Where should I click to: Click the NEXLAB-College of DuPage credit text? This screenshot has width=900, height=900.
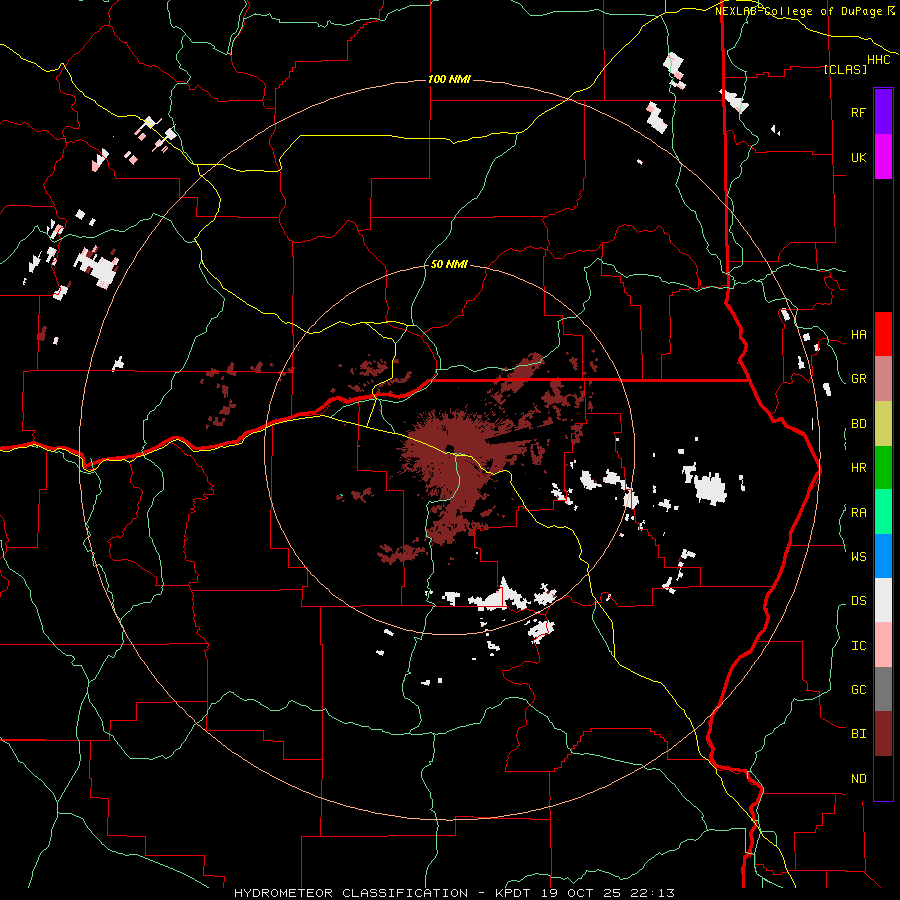coord(800,11)
